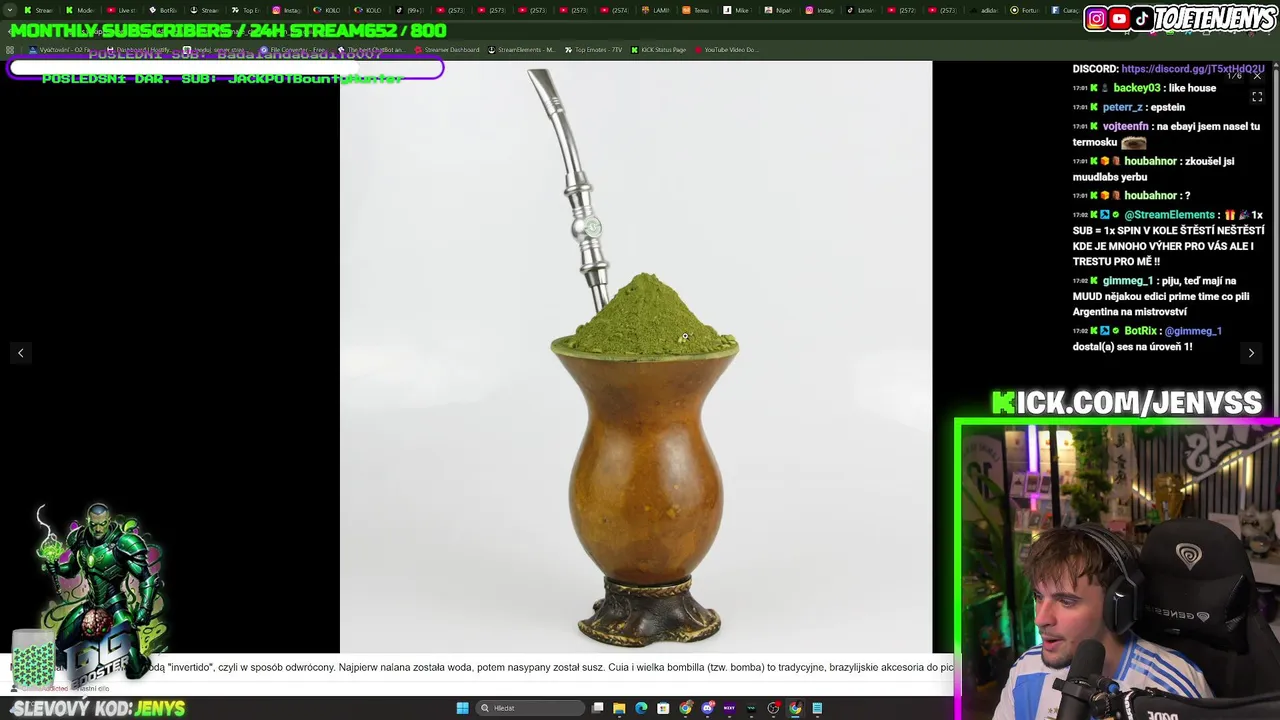Click the Hledat taskbar search box
The width and height of the screenshot is (1280, 720).
point(530,708)
